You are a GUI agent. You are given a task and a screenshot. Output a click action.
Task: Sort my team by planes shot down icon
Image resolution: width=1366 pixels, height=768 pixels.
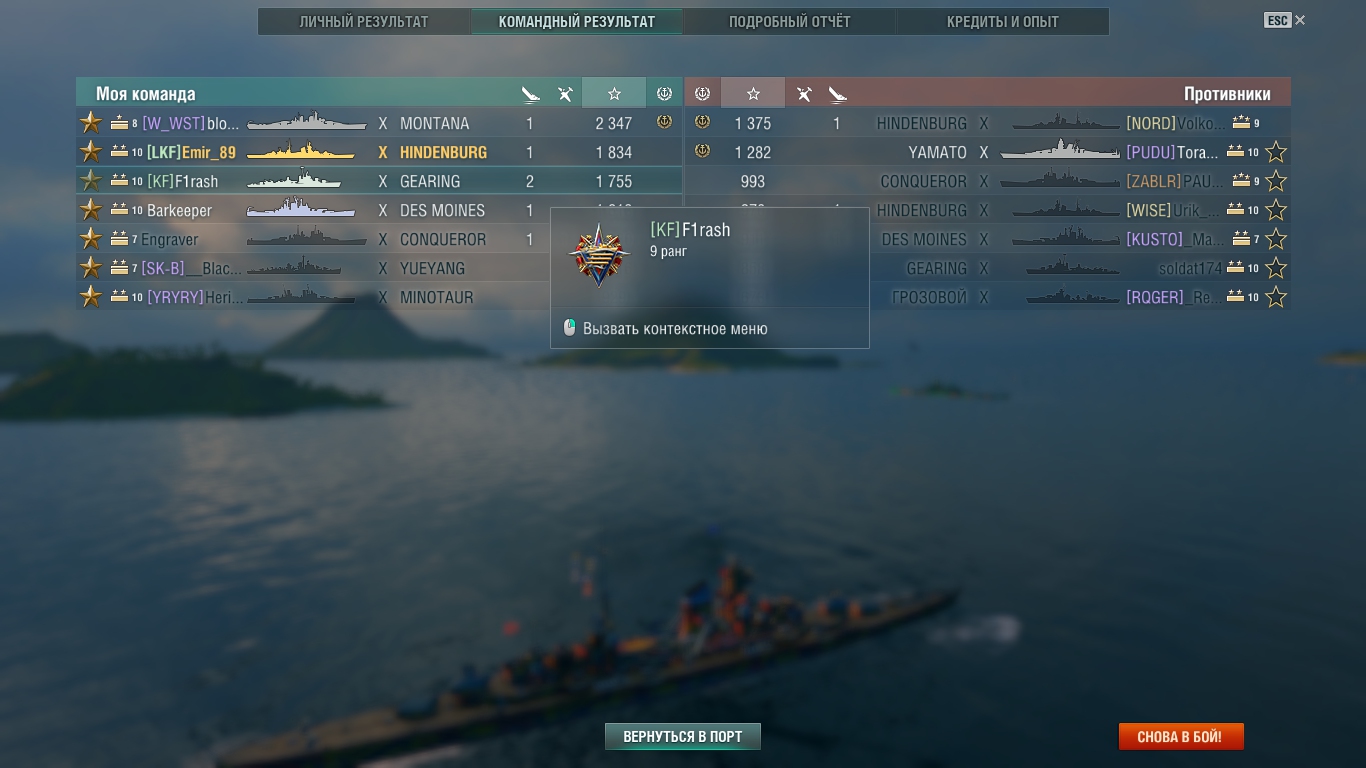coord(565,94)
